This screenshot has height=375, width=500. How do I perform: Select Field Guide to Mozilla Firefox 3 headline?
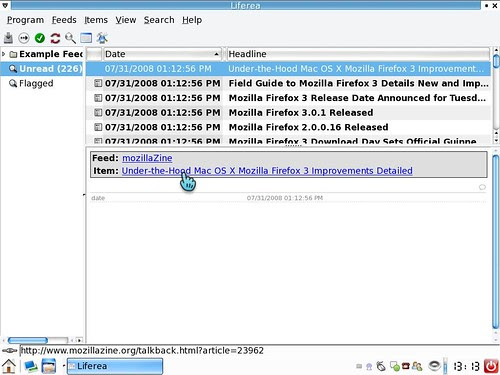(x=358, y=83)
